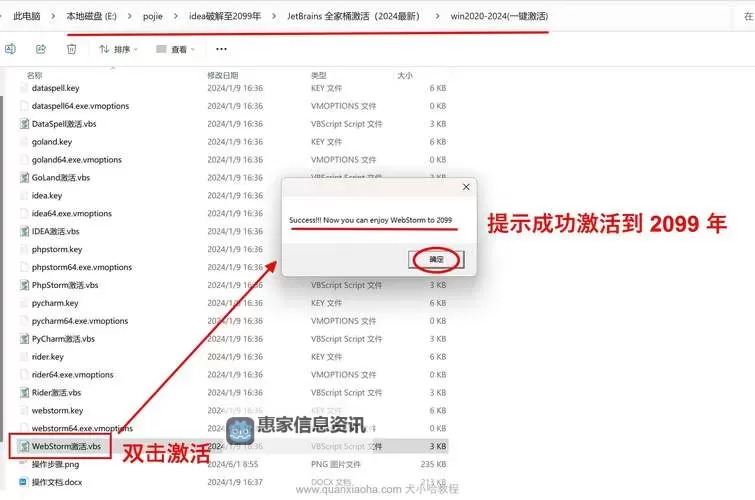Open the 查看 view dropdown
The height and width of the screenshot is (500, 755).
pos(175,49)
